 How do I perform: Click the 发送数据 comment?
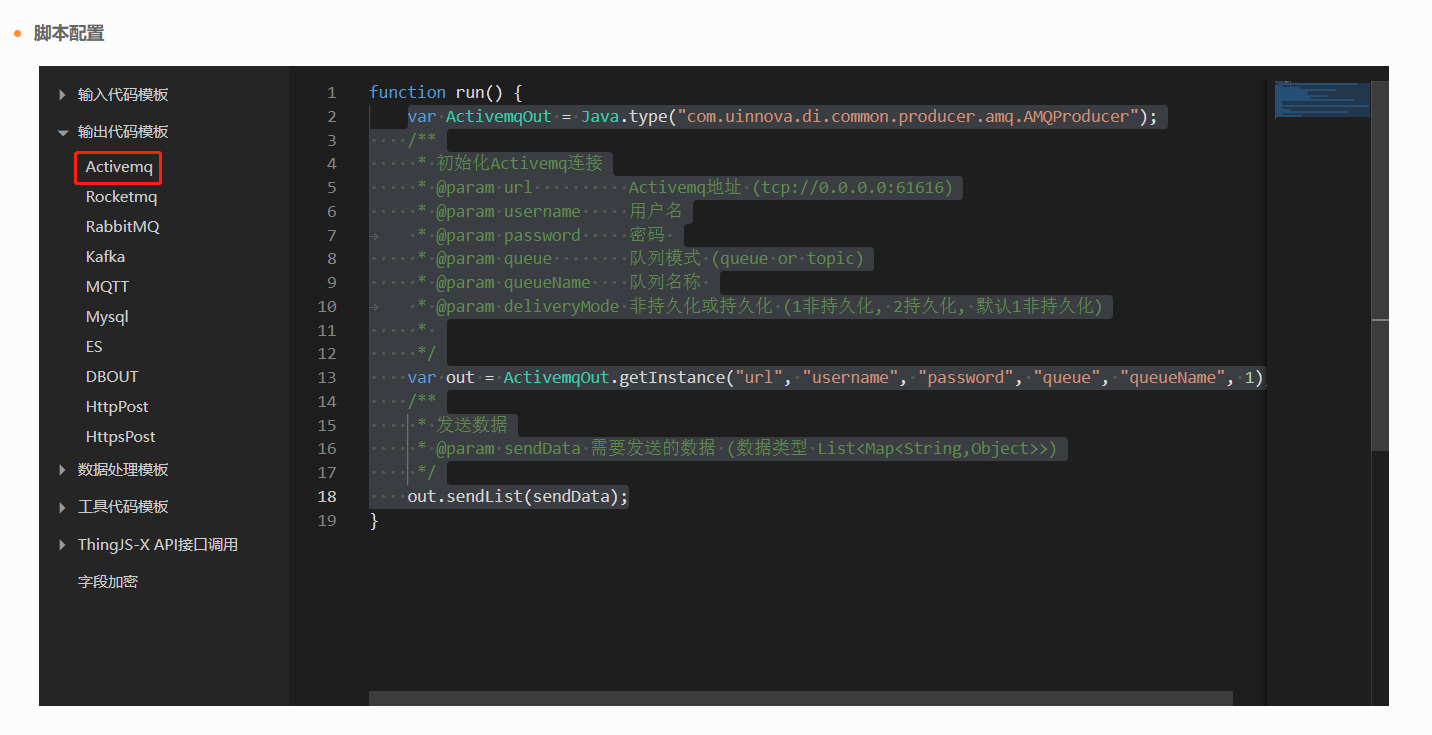472,425
